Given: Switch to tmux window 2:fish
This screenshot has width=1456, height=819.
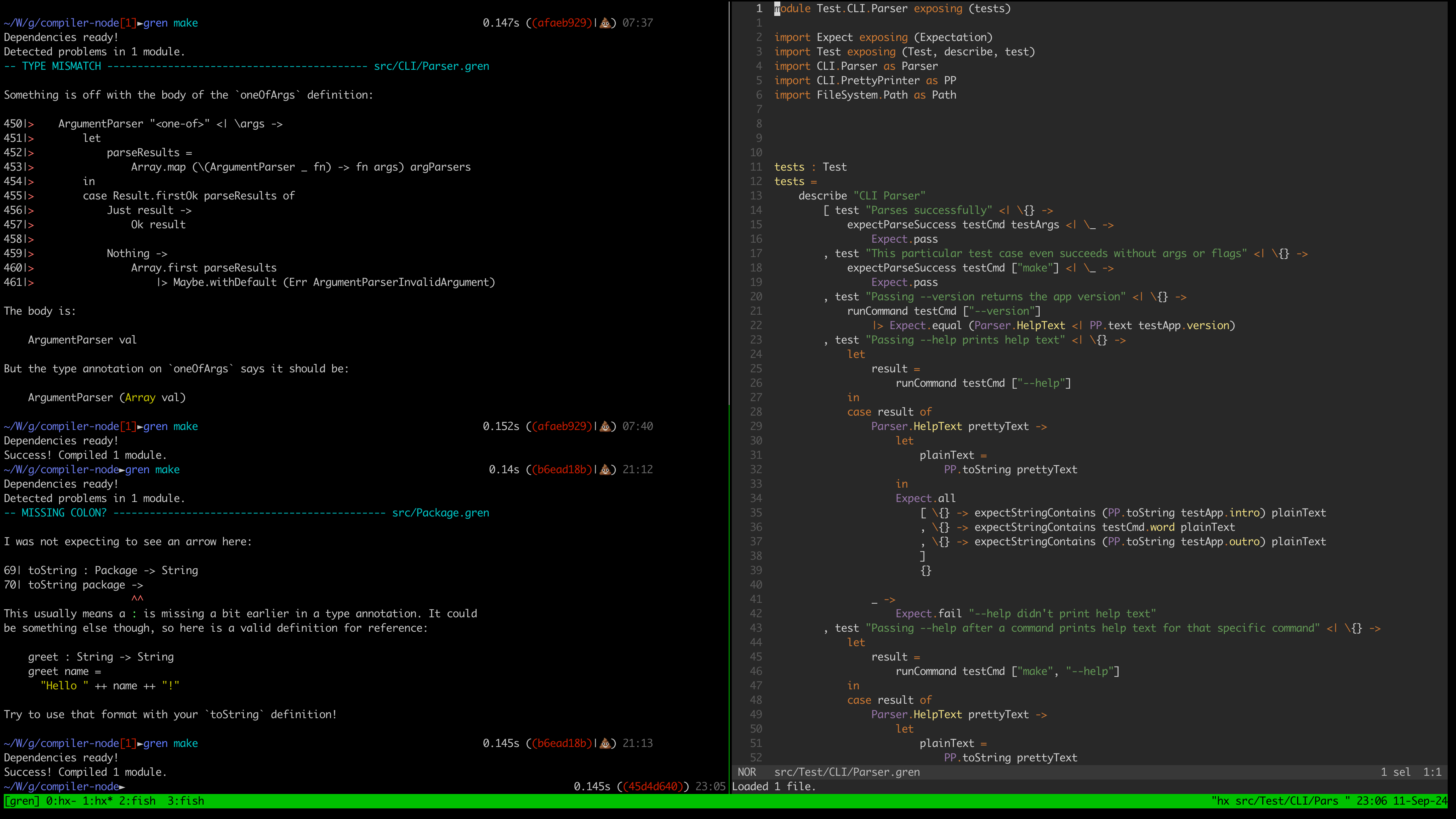Looking at the screenshot, I should [x=137, y=801].
